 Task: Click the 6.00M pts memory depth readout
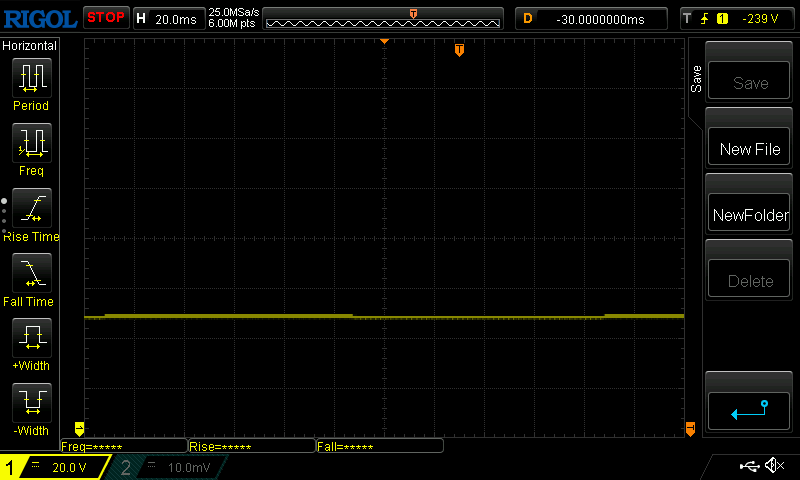tap(232, 23)
